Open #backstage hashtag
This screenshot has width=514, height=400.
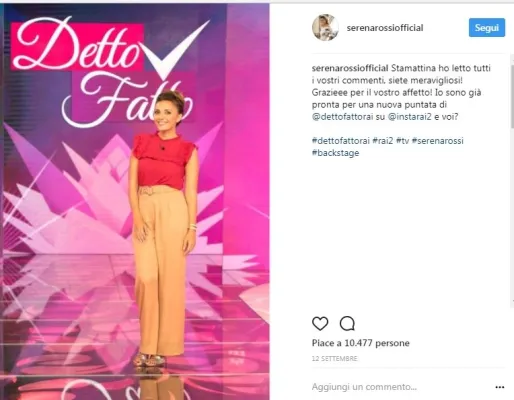(336, 153)
